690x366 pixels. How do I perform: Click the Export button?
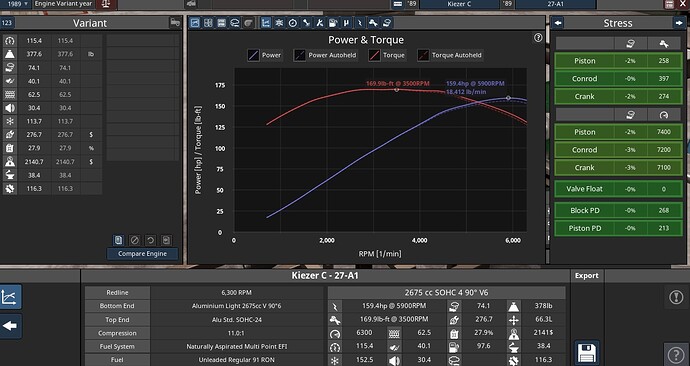coord(587,276)
